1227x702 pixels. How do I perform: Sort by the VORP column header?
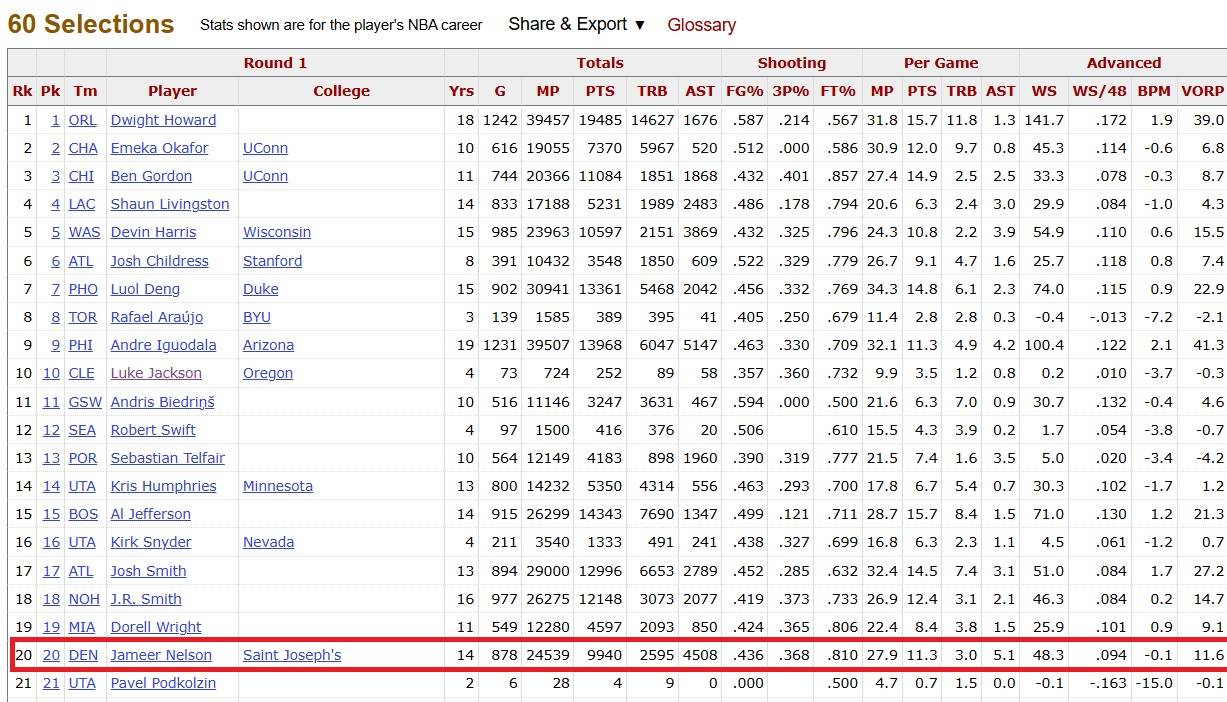click(x=1204, y=91)
